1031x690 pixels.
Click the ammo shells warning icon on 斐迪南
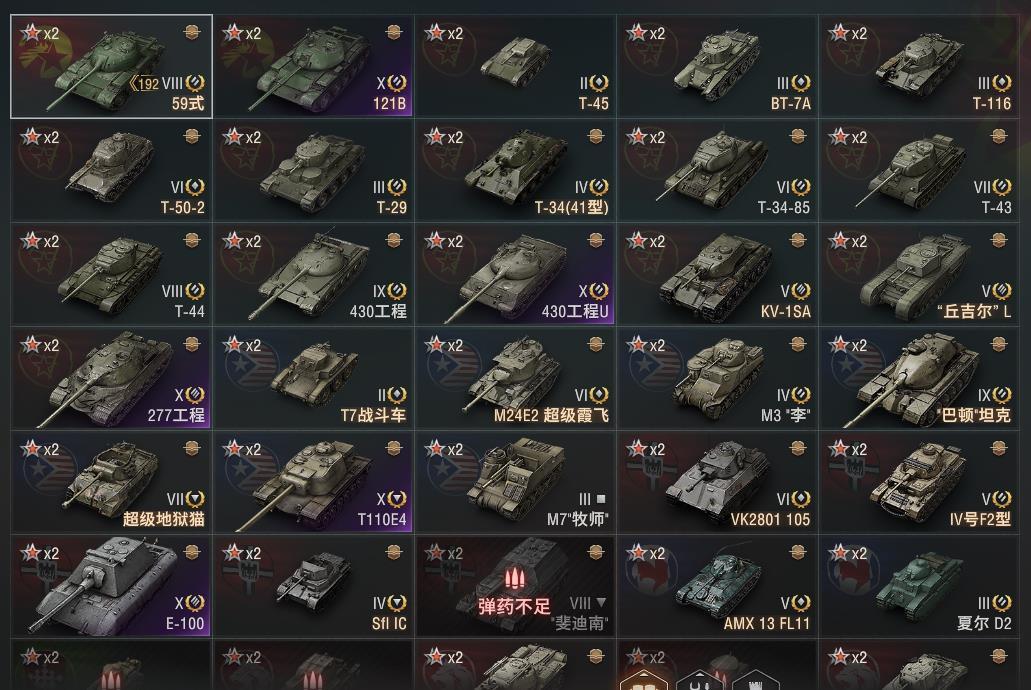point(515,579)
